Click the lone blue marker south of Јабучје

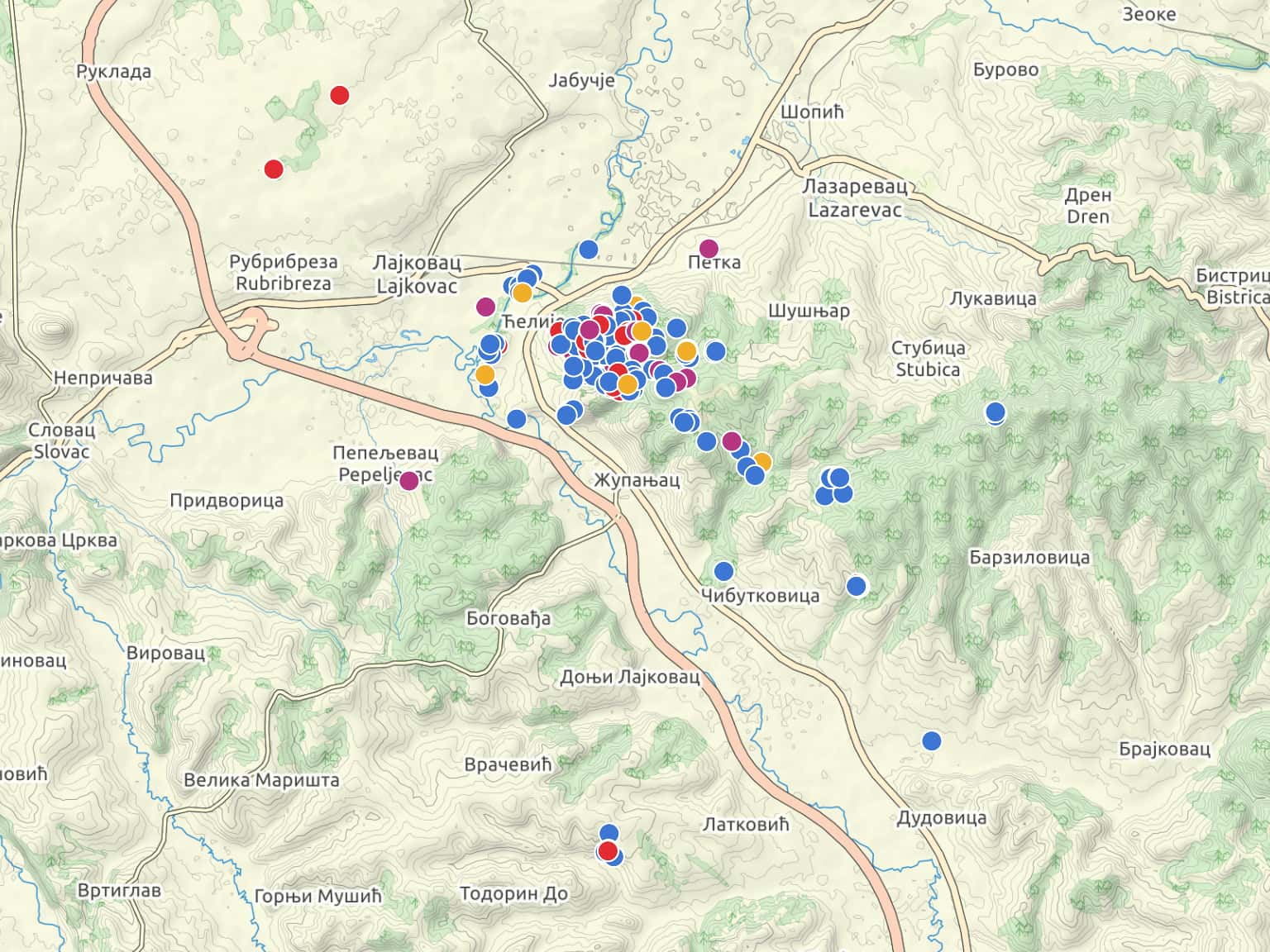(588, 249)
